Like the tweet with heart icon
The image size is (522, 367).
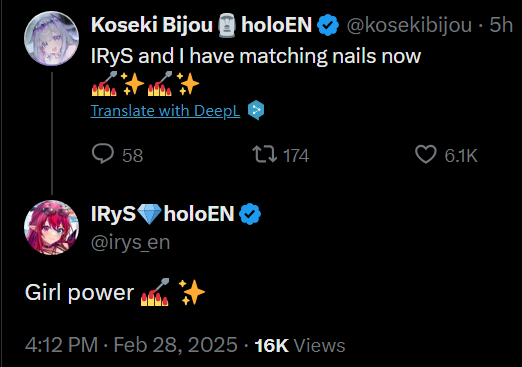(426, 155)
